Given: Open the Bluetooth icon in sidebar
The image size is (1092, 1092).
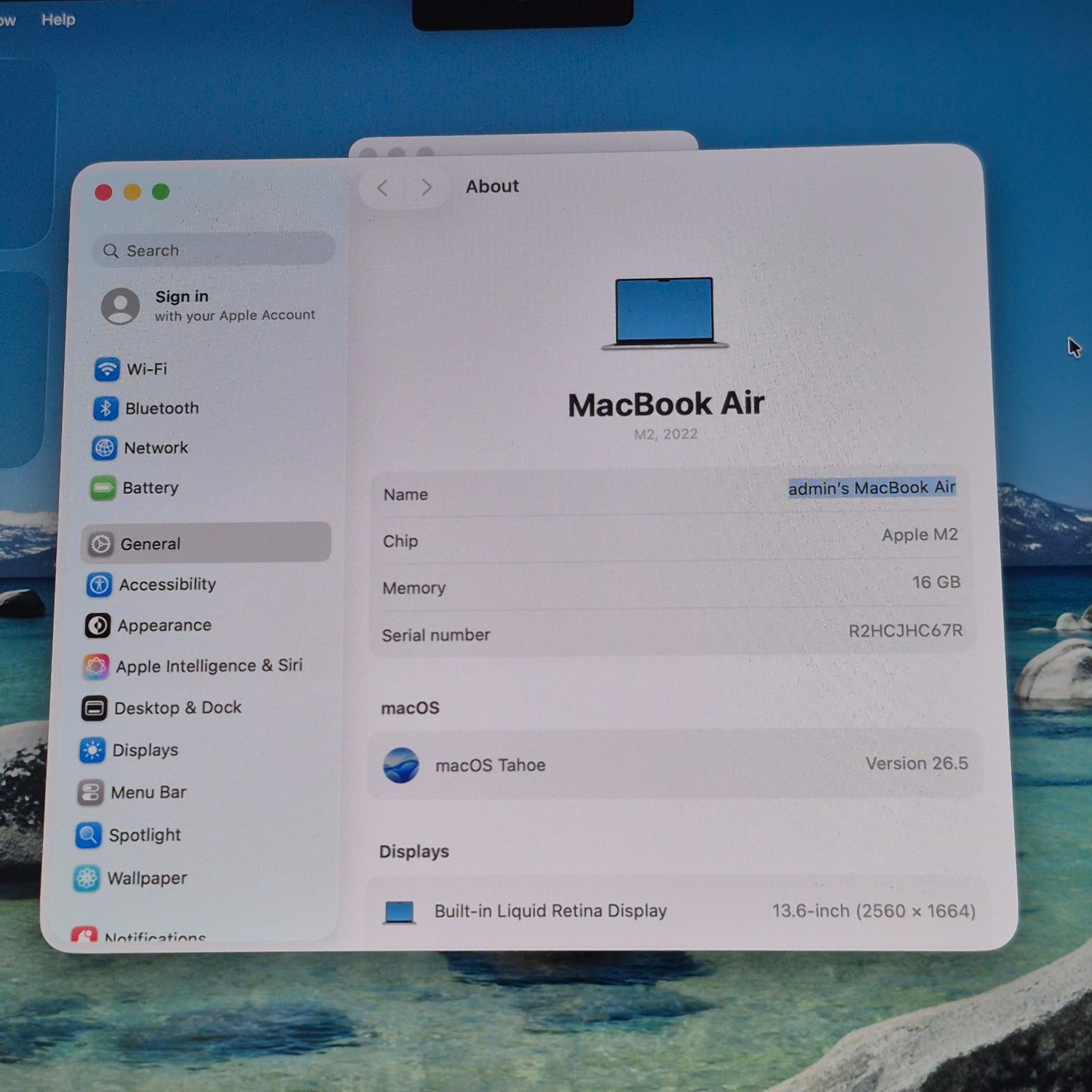Looking at the screenshot, I should coord(105,408).
